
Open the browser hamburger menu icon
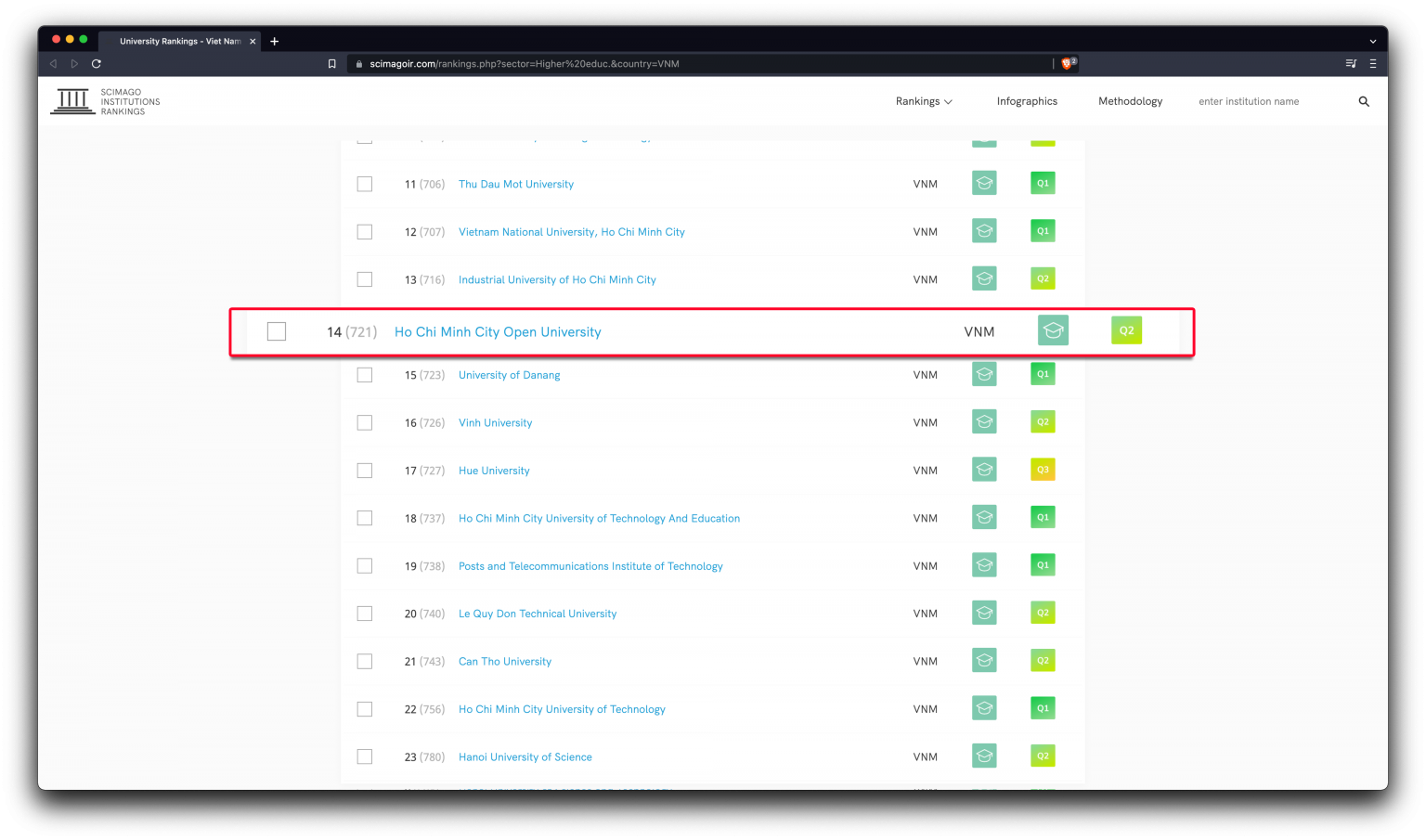pyautogui.click(x=1372, y=64)
